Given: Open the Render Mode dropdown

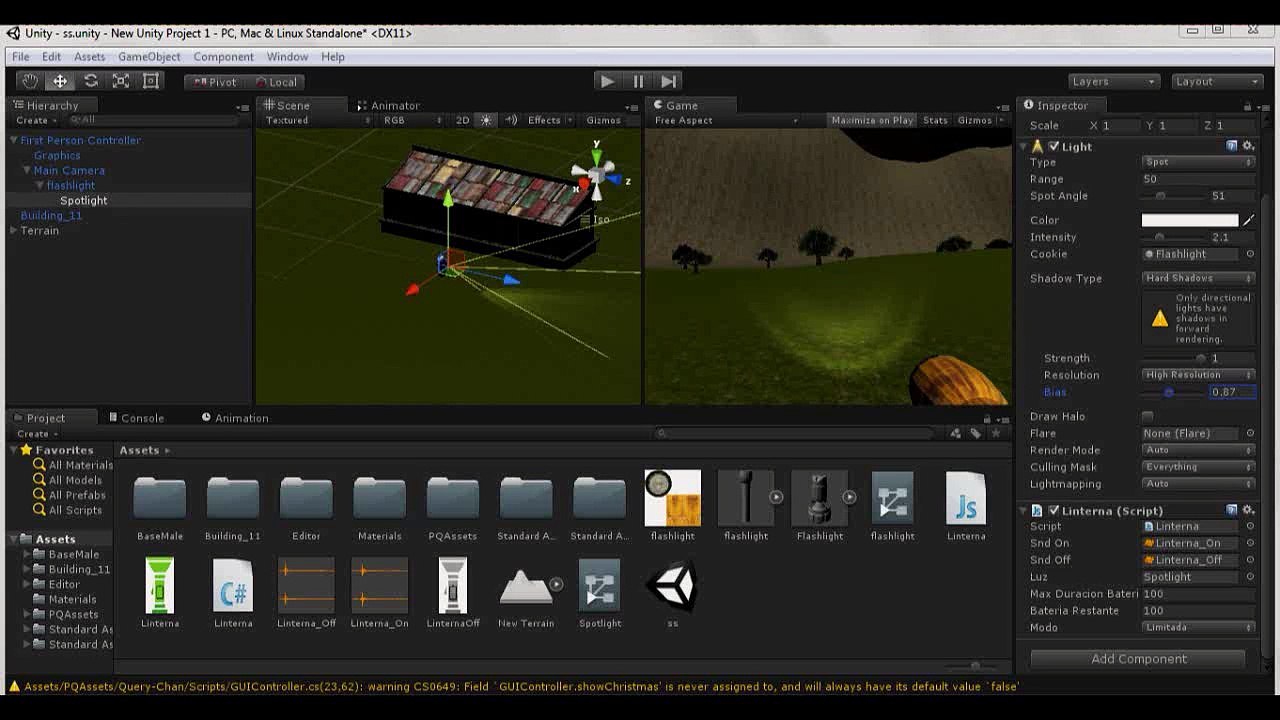Looking at the screenshot, I should [1198, 450].
